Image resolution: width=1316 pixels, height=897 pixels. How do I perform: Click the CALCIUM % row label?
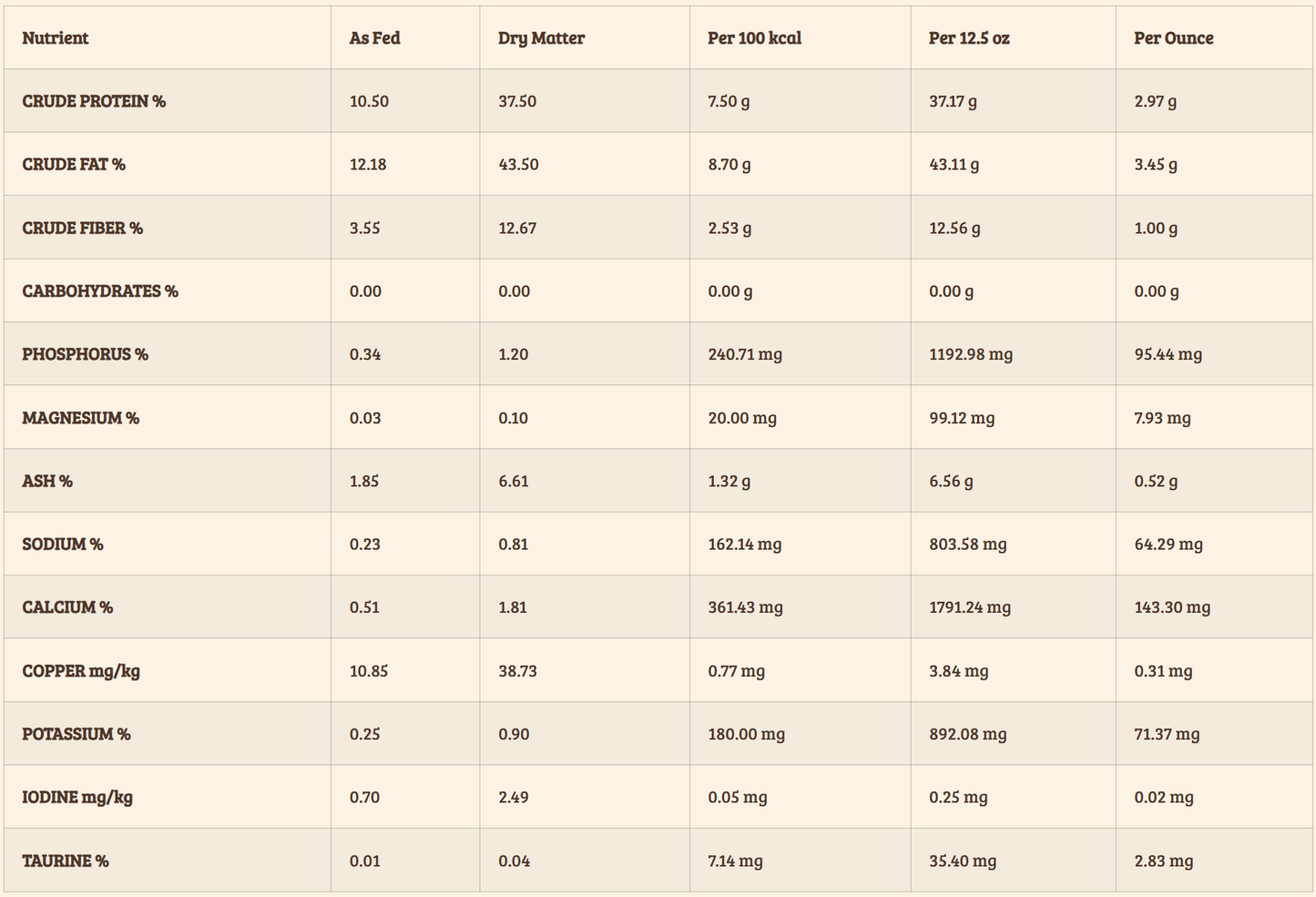[67, 607]
